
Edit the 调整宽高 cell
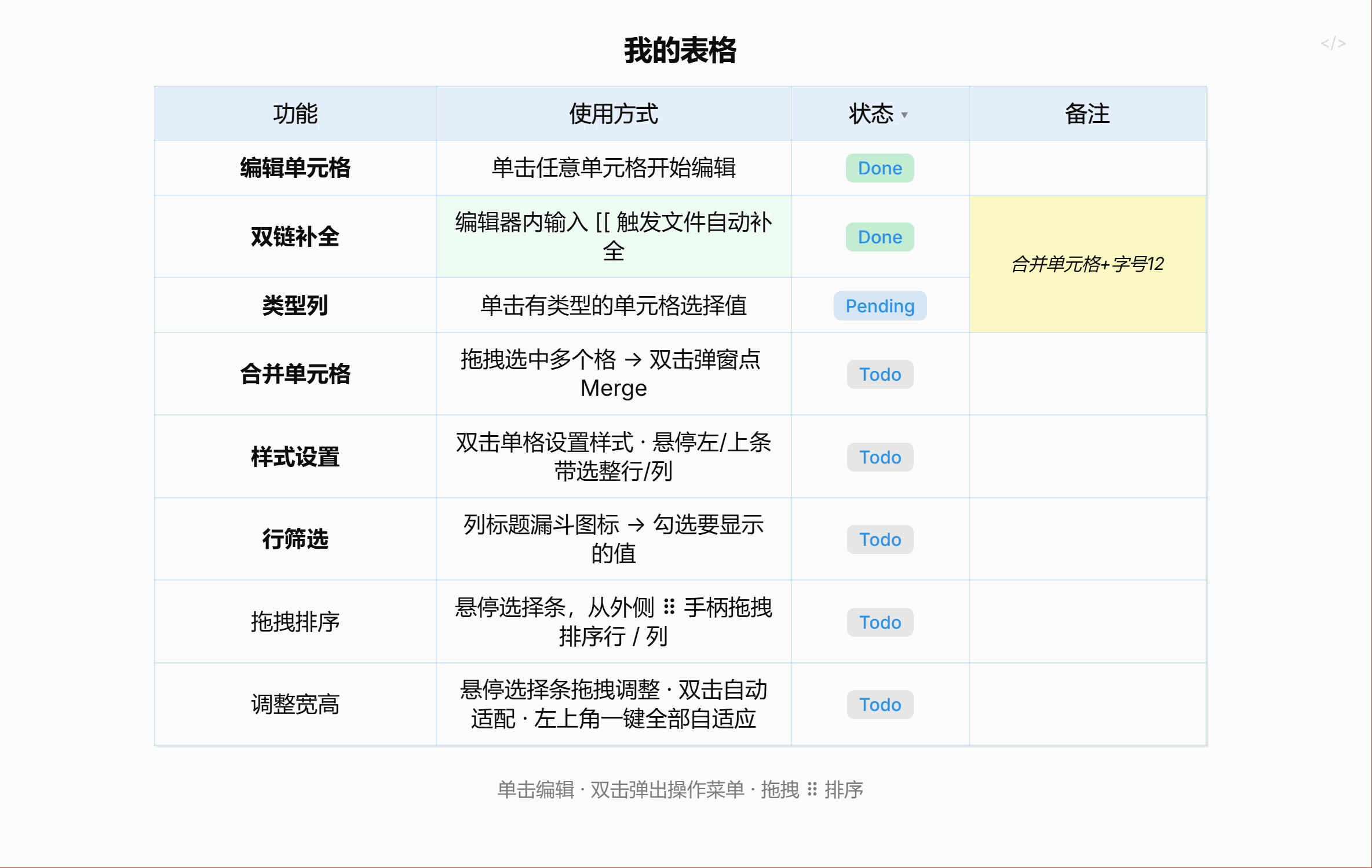point(295,704)
